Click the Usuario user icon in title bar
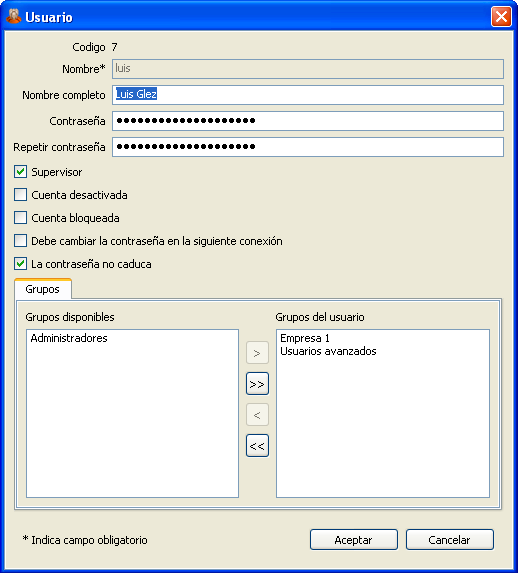 coord(14,16)
